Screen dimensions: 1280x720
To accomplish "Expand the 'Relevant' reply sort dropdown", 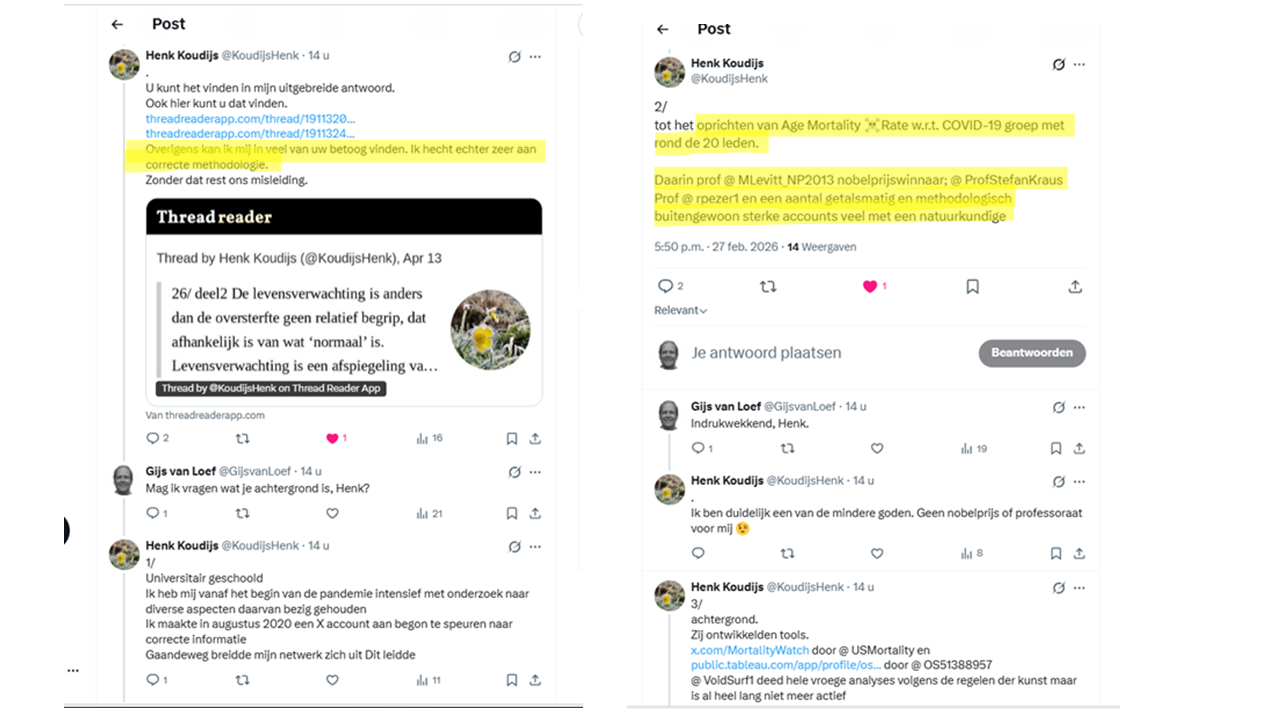I will 681,310.
